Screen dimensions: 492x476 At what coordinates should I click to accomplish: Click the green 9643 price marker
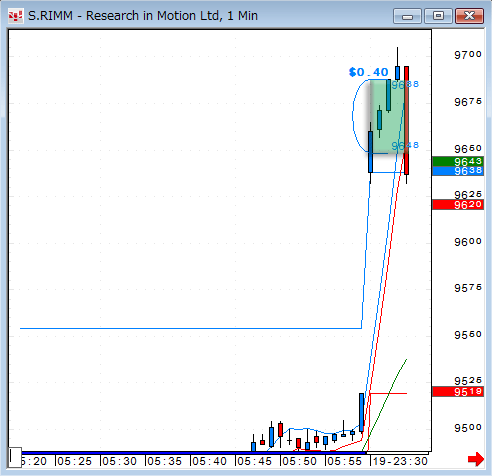(458, 162)
